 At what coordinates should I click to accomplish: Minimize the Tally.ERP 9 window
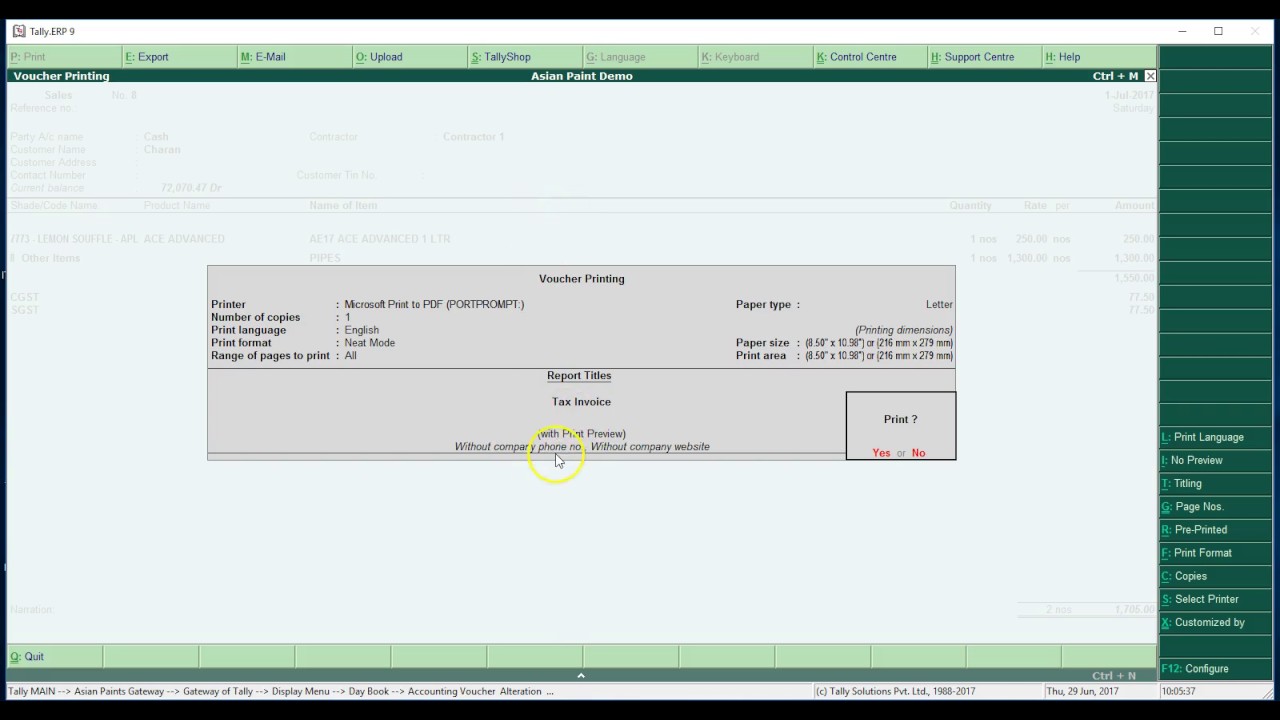1182,31
